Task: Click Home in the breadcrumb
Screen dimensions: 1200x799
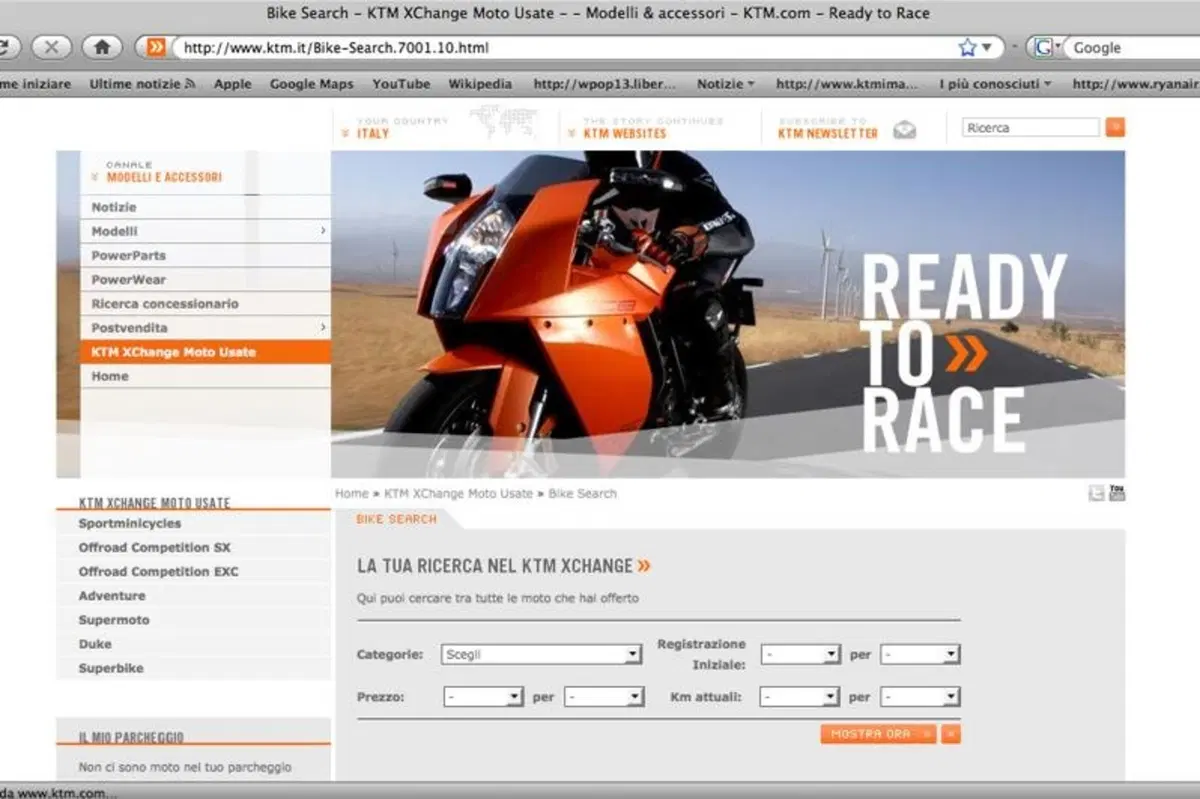Action: (x=352, y=493)
